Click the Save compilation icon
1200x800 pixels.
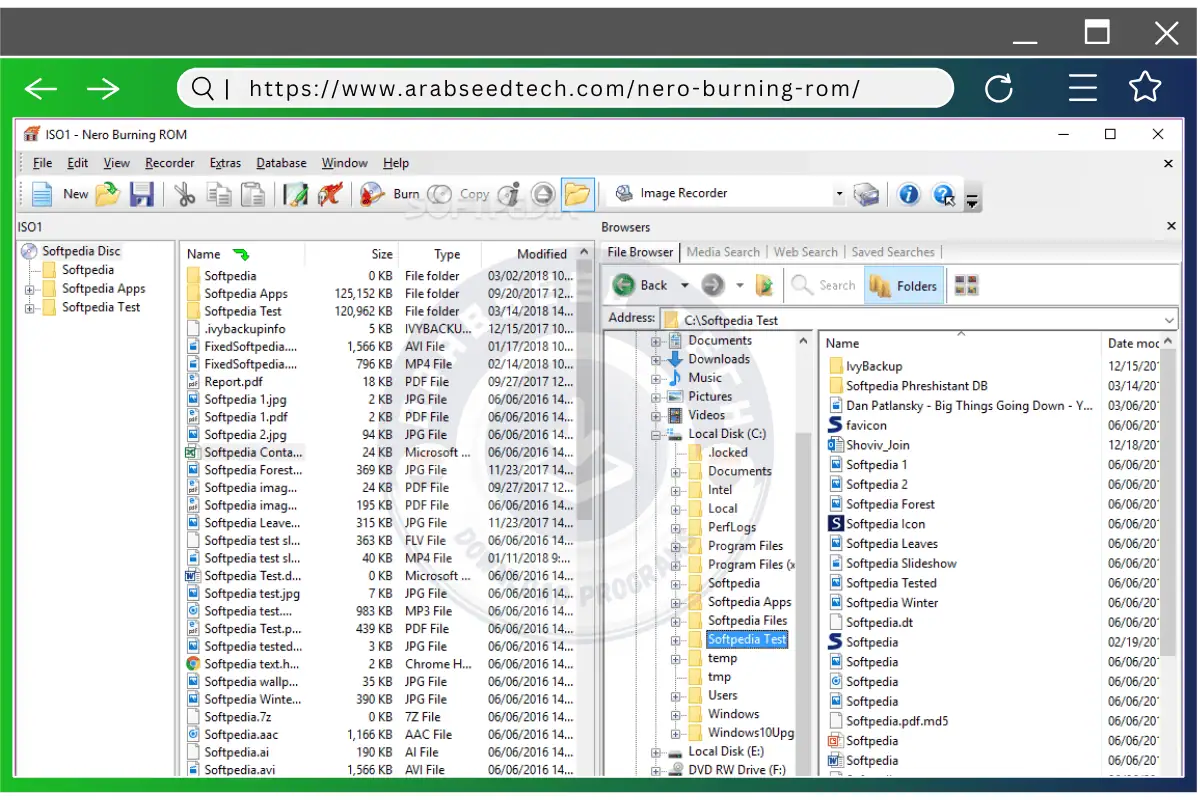[142, 193]
